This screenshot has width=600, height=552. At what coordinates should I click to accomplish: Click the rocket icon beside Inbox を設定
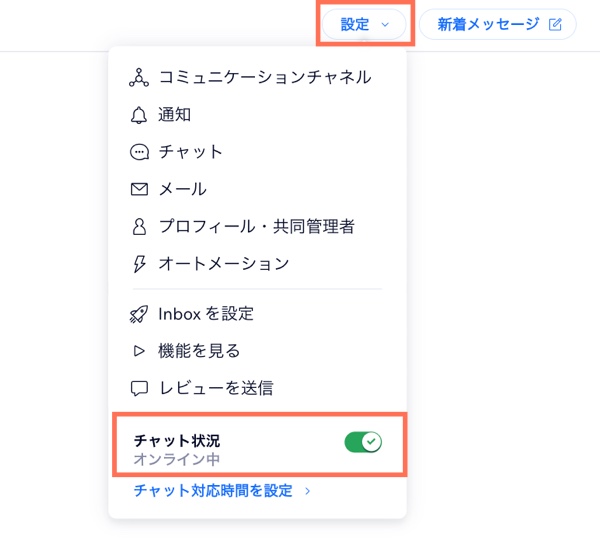point(139,314)
